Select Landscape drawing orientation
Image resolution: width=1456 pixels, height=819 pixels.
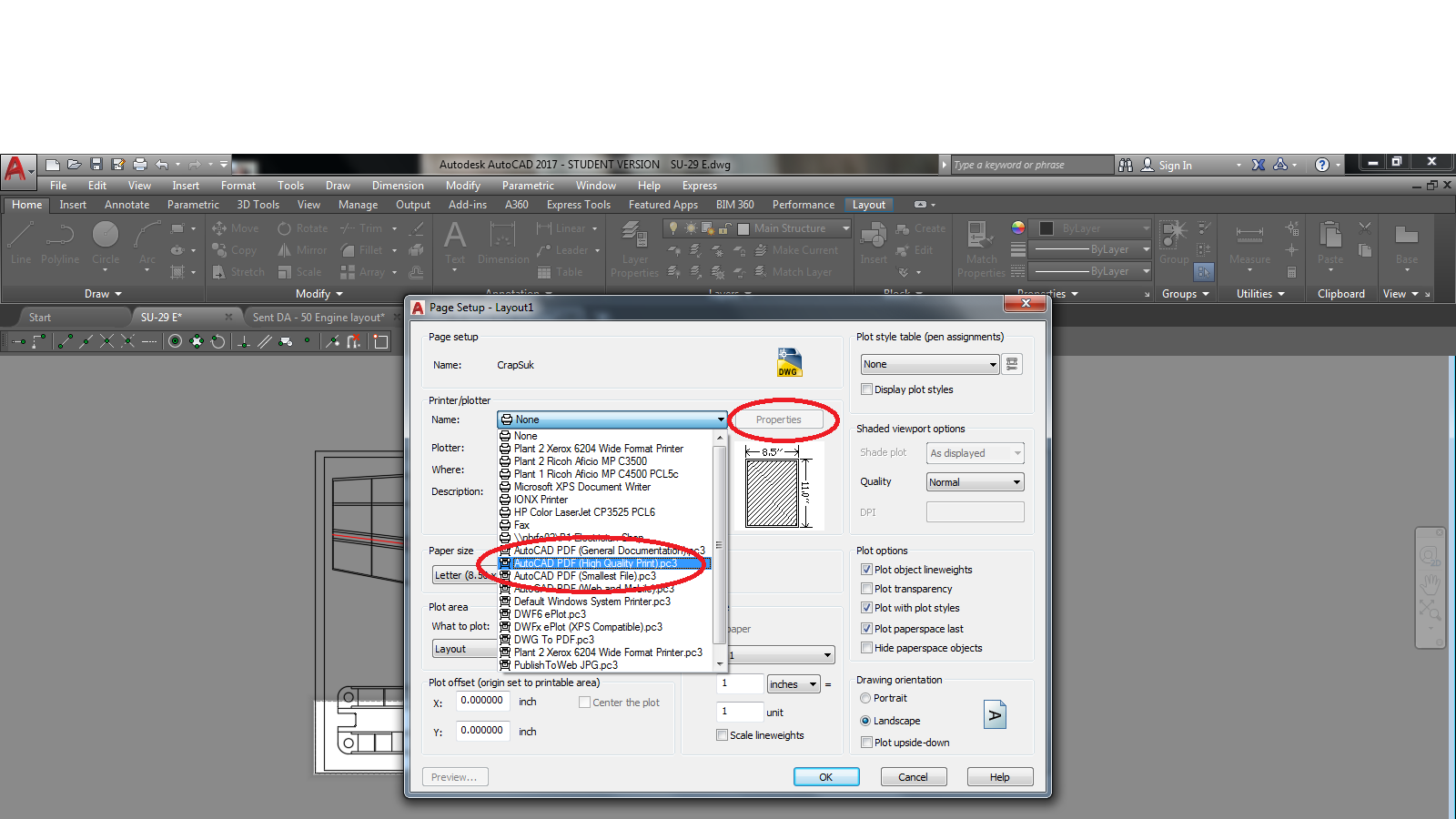[x=865, y=721]
